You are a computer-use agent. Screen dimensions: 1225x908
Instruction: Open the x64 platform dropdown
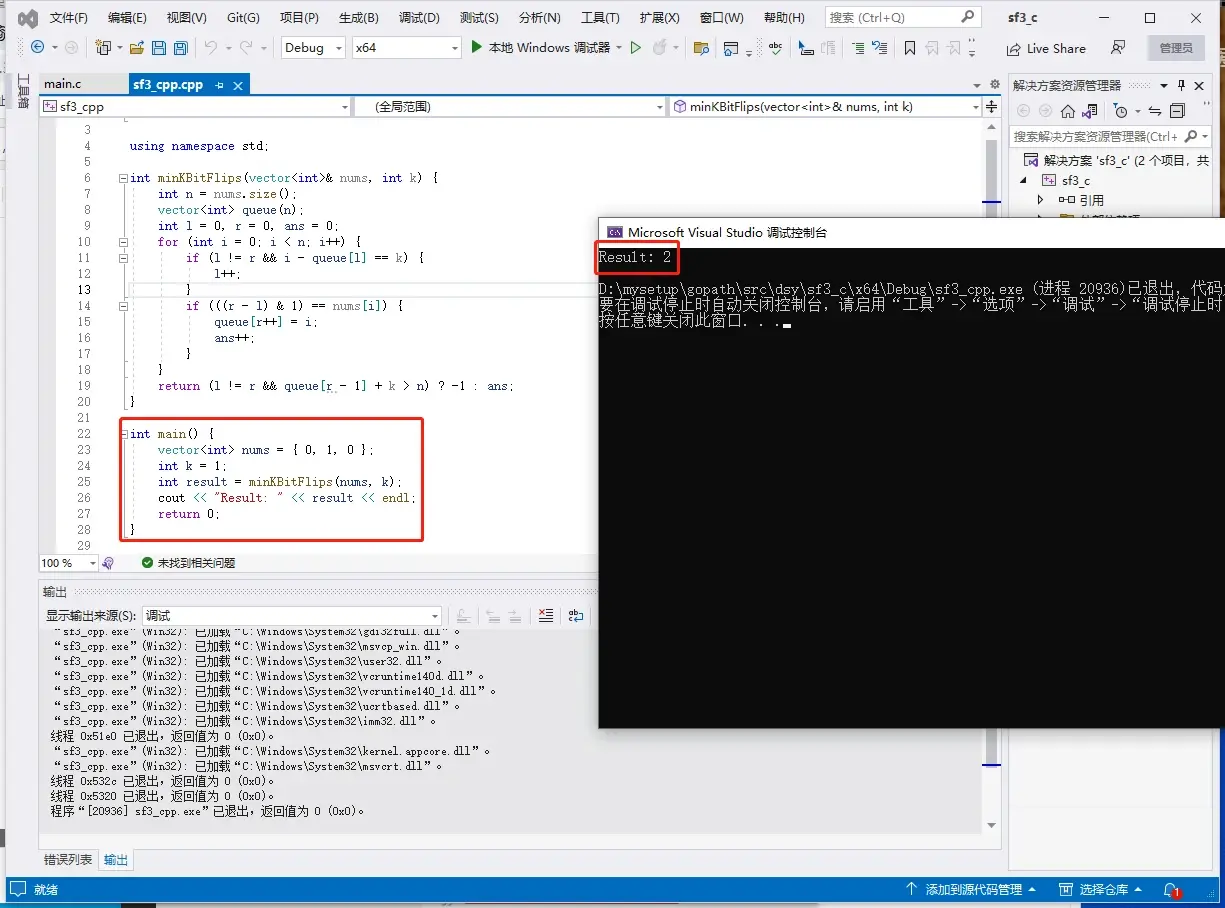coord(406,47)
